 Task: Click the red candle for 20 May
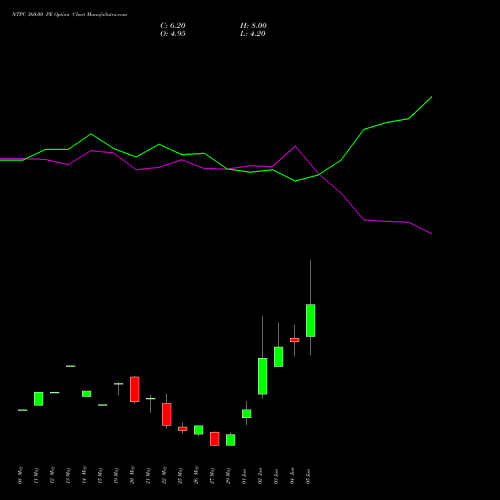coord(135,389)
